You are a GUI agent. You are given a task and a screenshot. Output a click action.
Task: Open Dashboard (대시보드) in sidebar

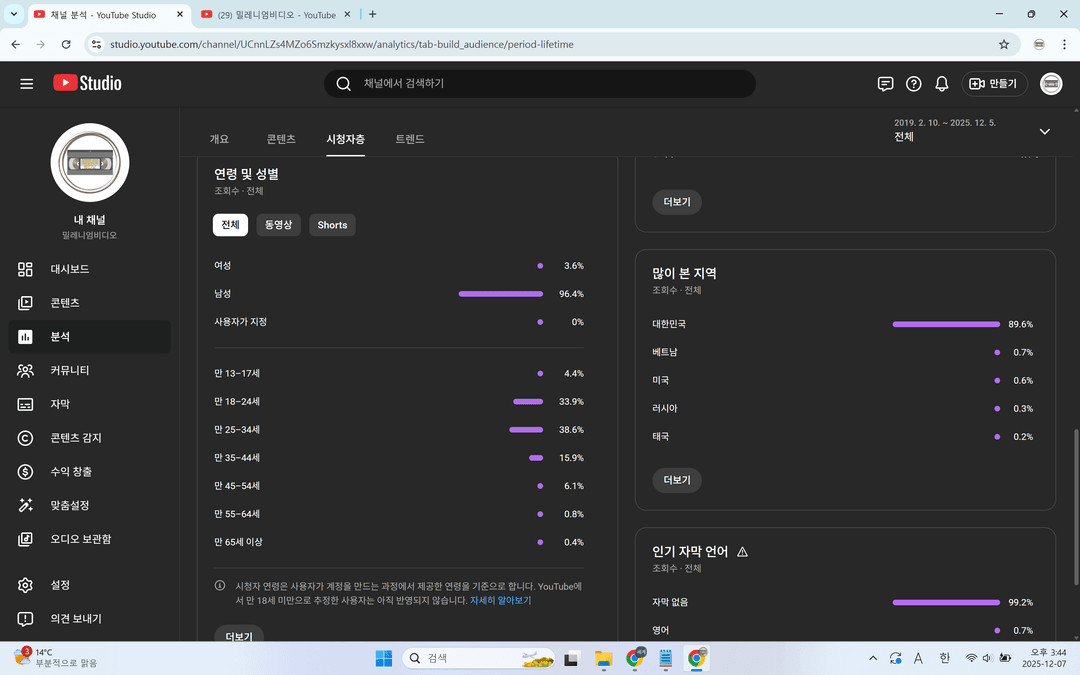pos(69,269)
